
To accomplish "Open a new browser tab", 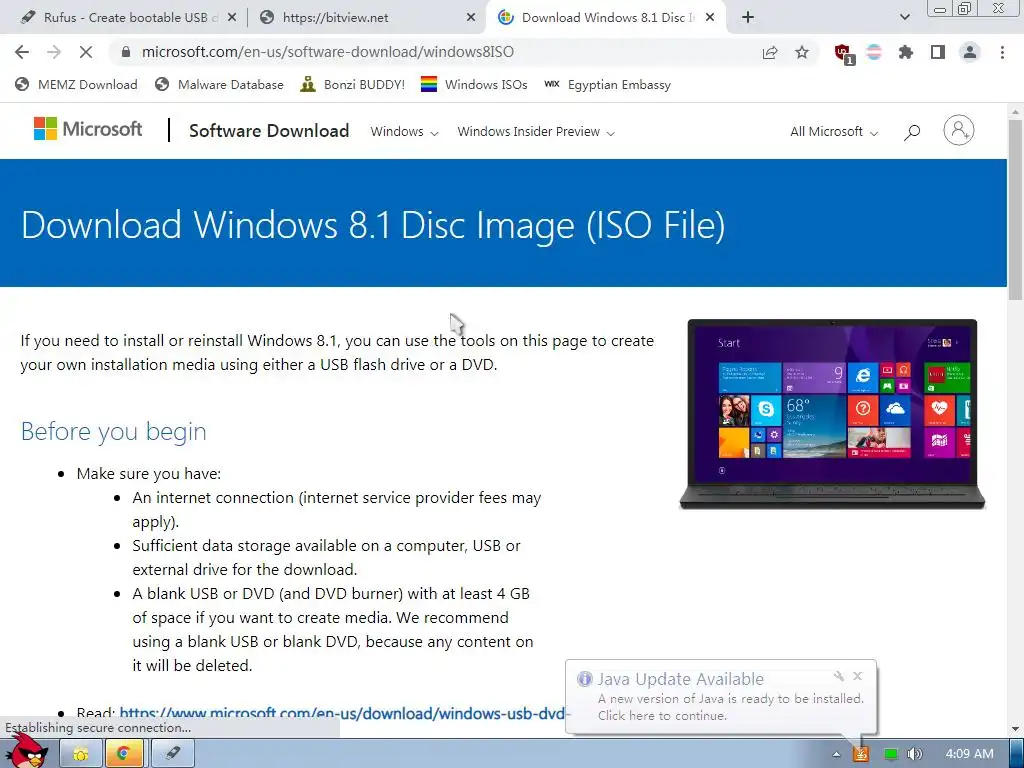I will [748, 18].
